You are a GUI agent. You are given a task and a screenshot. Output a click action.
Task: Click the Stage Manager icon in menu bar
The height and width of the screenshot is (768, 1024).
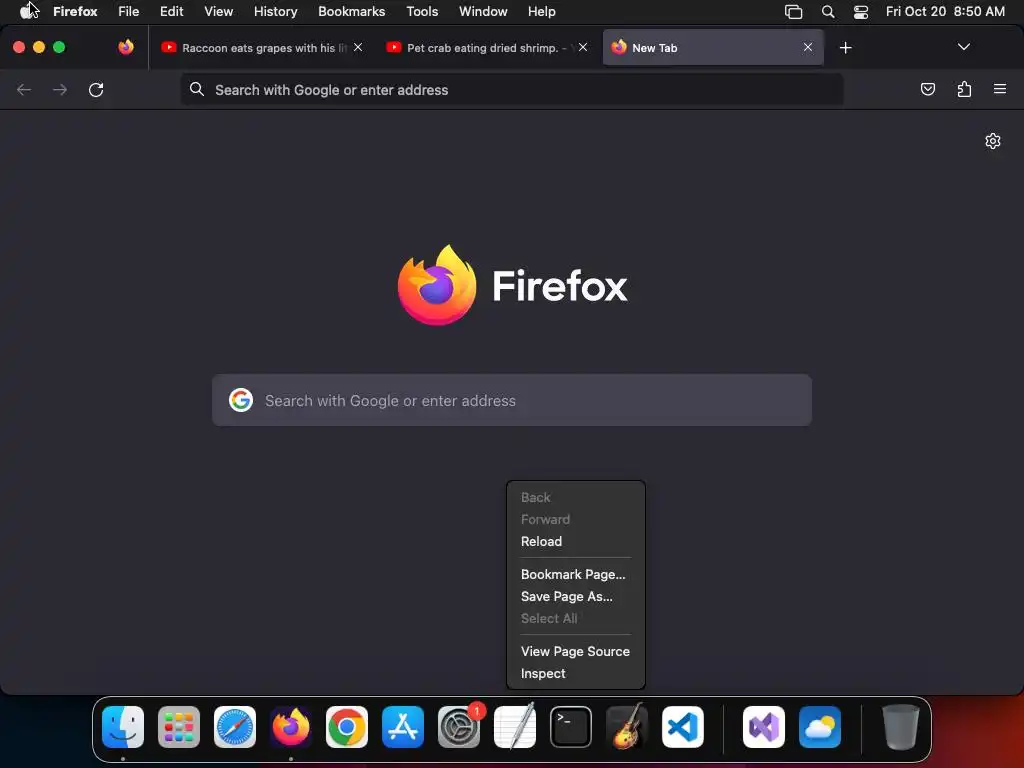pos(793,12)
